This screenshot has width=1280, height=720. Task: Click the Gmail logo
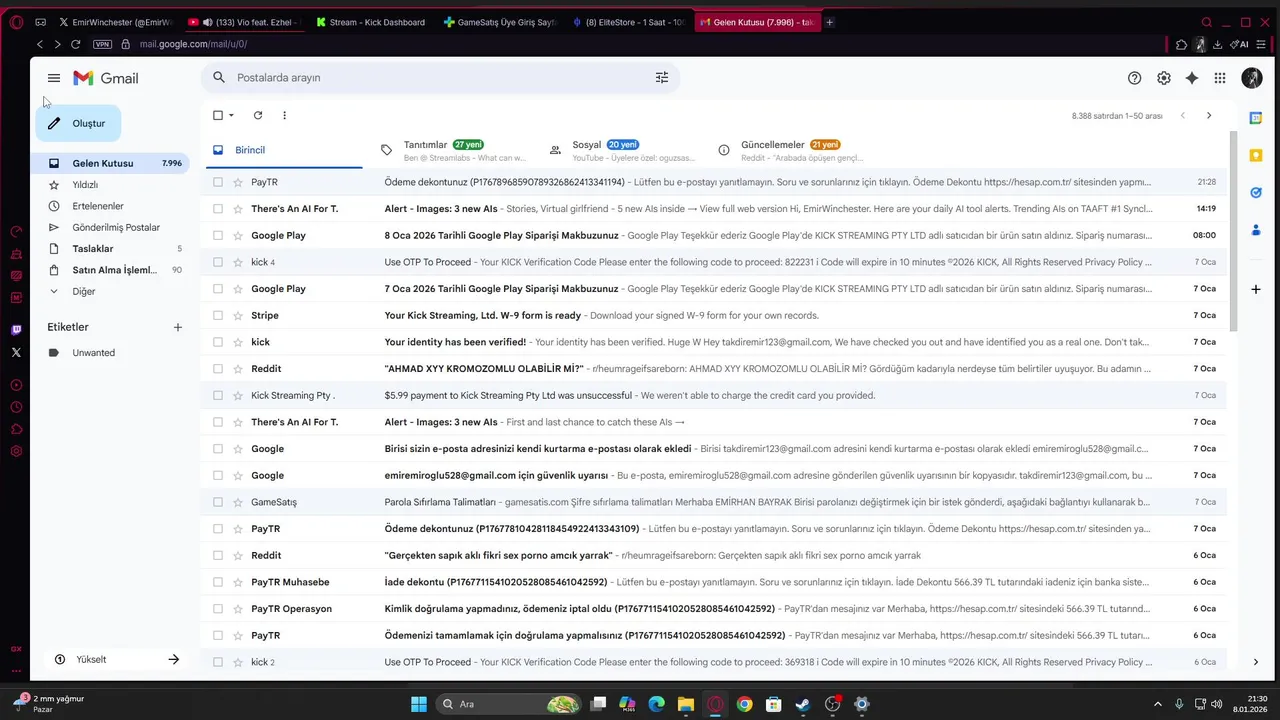[x=106, y=78]
